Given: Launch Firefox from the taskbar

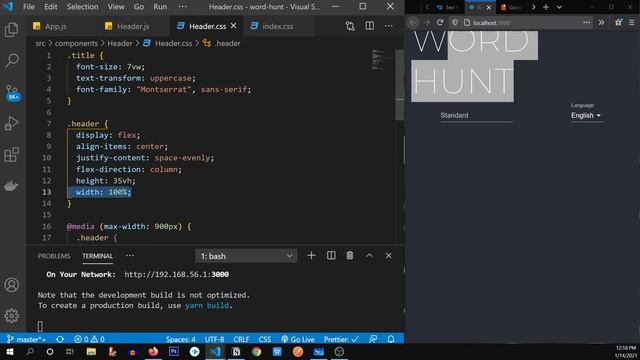Looking at the screenshot, I should tap(153, 351).
